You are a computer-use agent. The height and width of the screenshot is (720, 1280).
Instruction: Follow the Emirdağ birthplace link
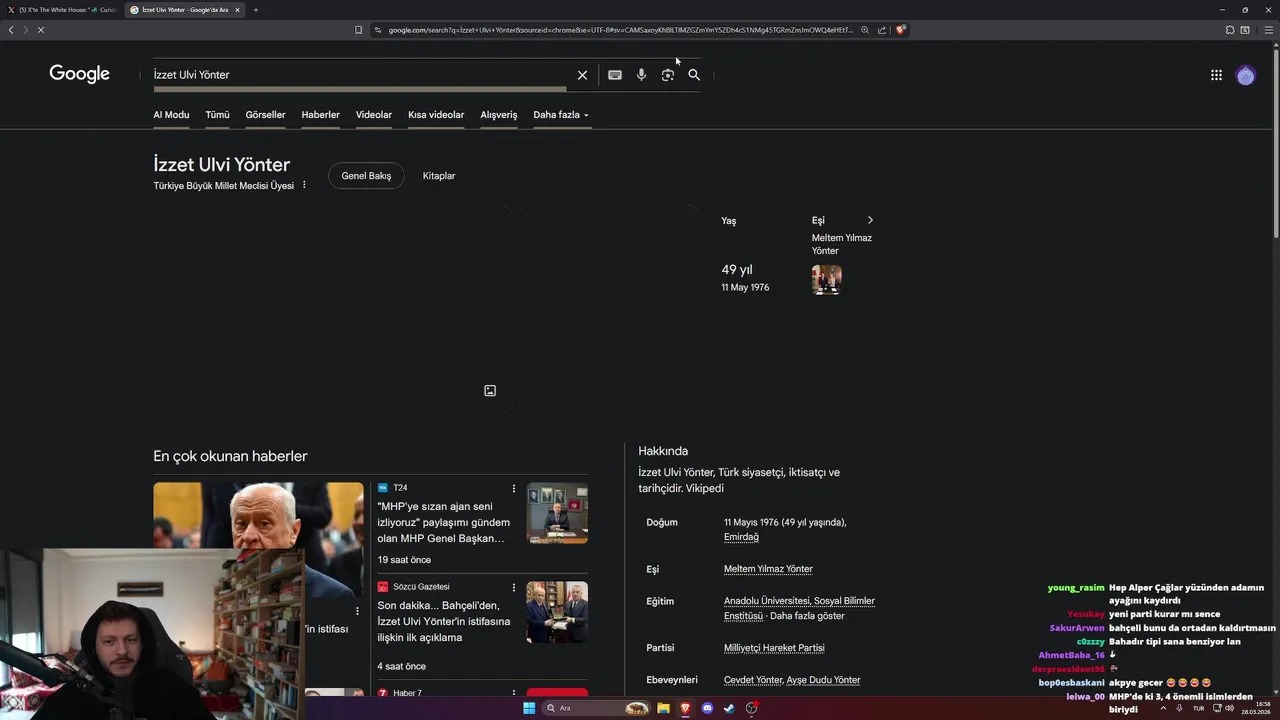tap(741, 537)
